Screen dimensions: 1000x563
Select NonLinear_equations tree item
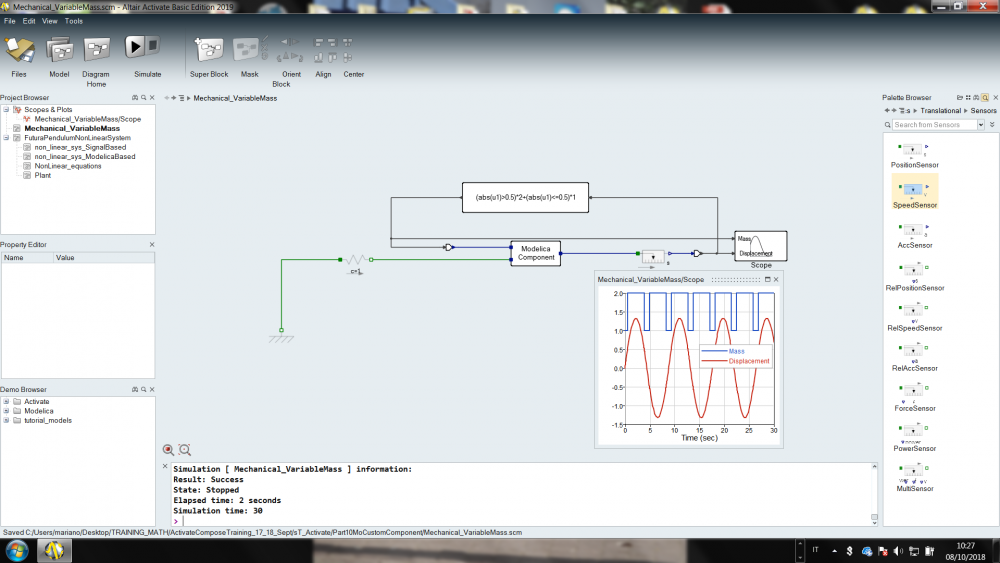point(68,166)
